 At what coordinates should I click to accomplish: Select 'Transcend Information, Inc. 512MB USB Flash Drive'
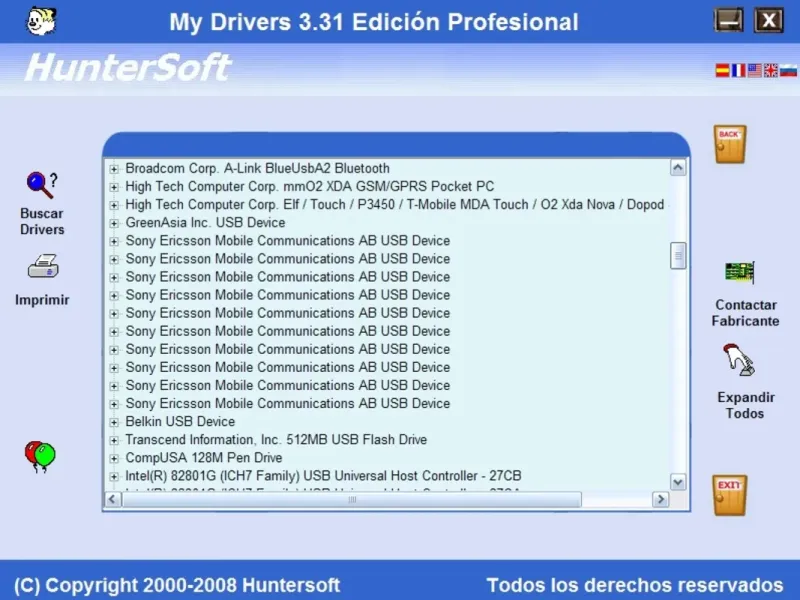(x=276, y=439)
